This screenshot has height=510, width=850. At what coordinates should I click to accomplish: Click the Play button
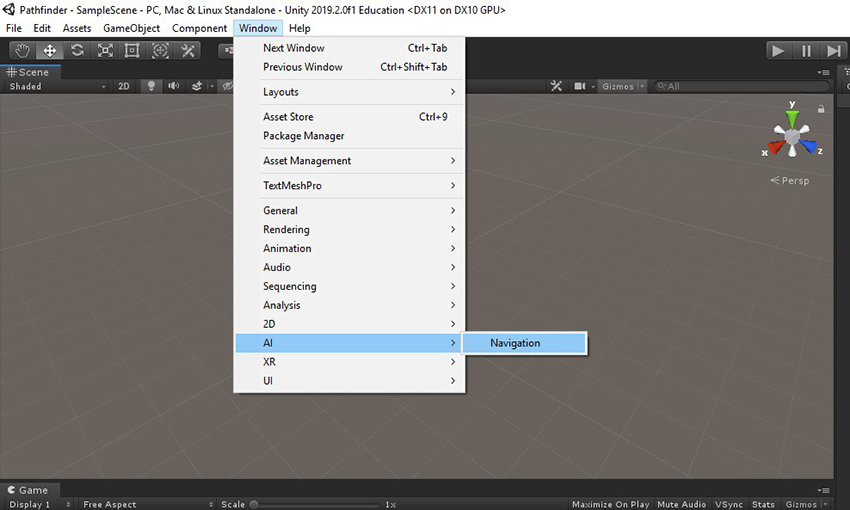[778, 51]
